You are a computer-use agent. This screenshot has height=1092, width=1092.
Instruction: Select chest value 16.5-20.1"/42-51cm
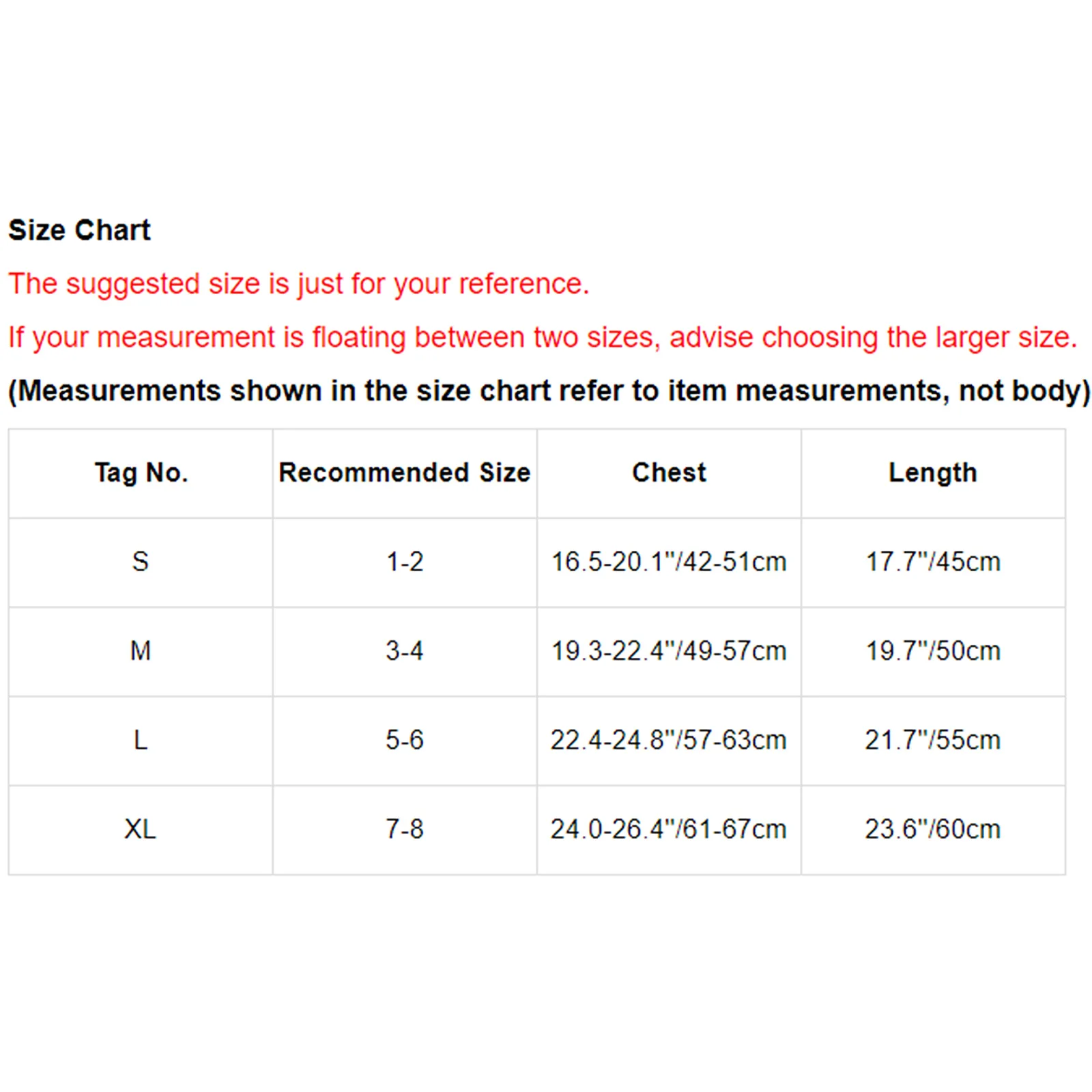click(x=669, y=562)
